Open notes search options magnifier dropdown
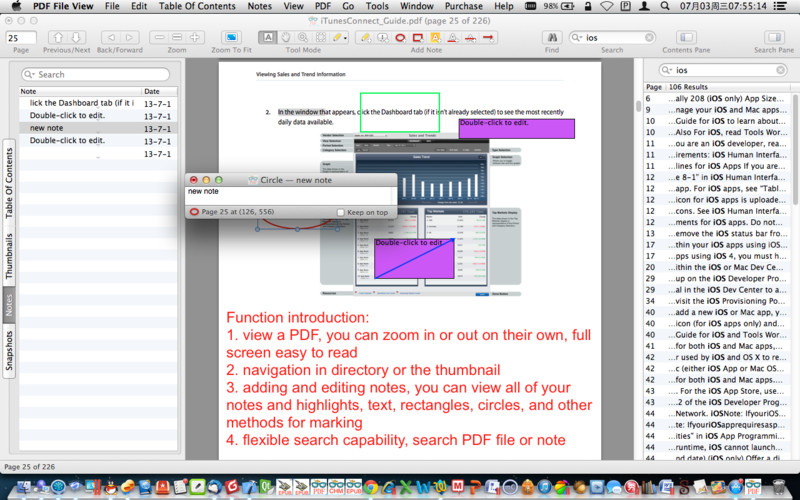Screen dimensions: 800x500 [29, 74]
